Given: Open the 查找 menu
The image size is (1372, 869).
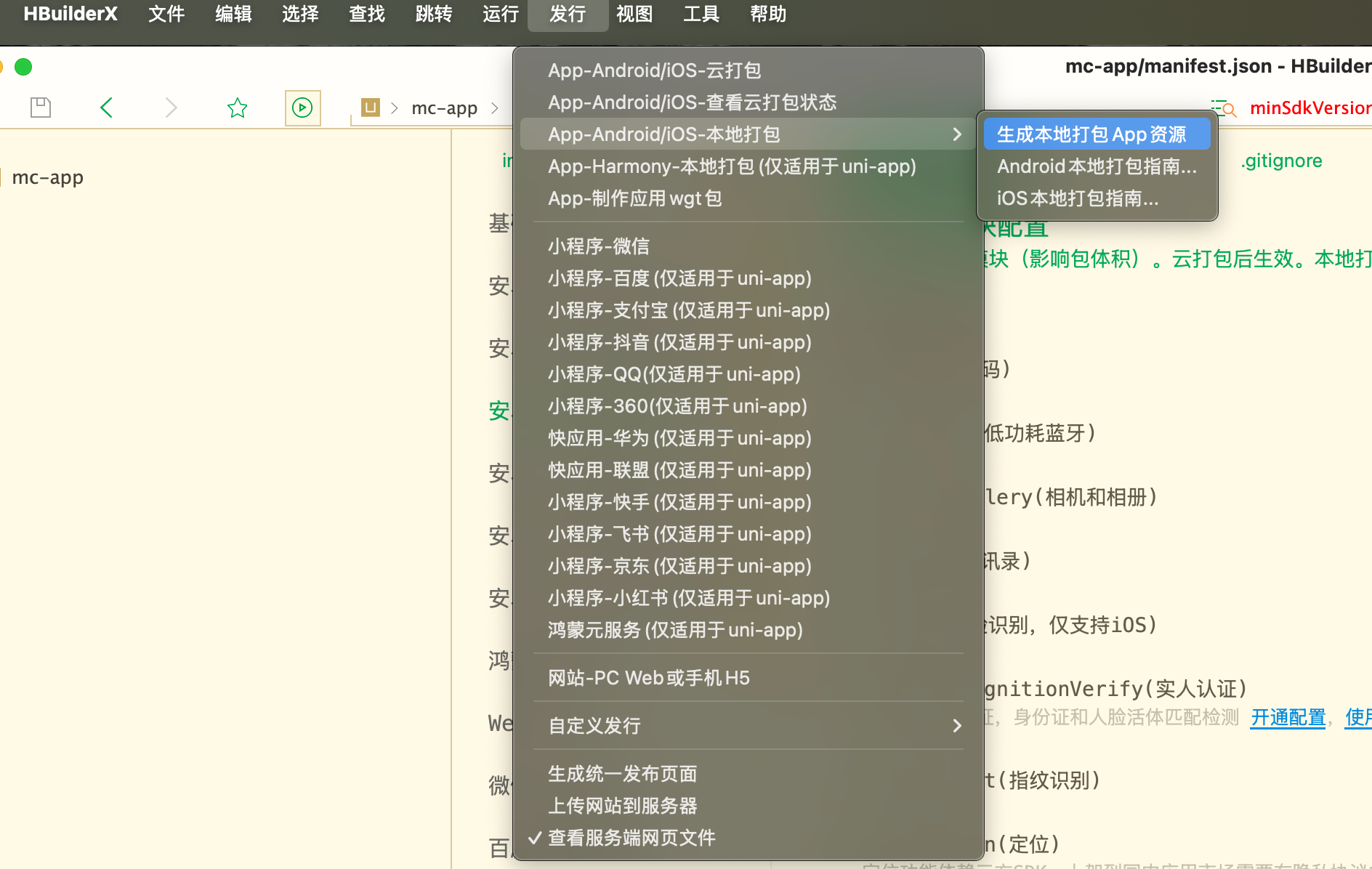Looking at the screenshot, I should [367, 14].
